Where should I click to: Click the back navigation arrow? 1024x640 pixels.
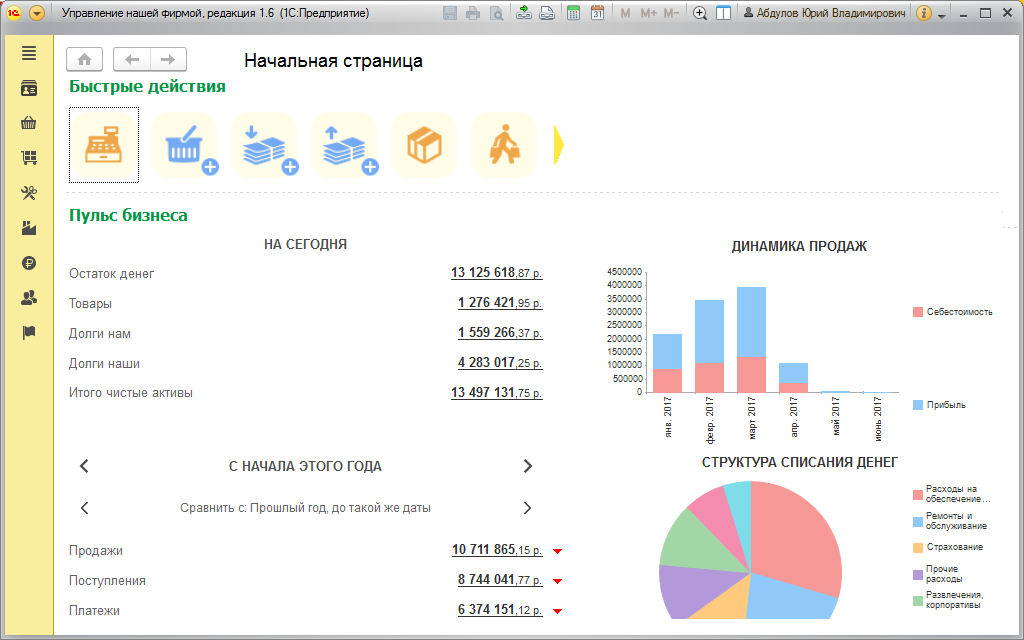point(132,60)
